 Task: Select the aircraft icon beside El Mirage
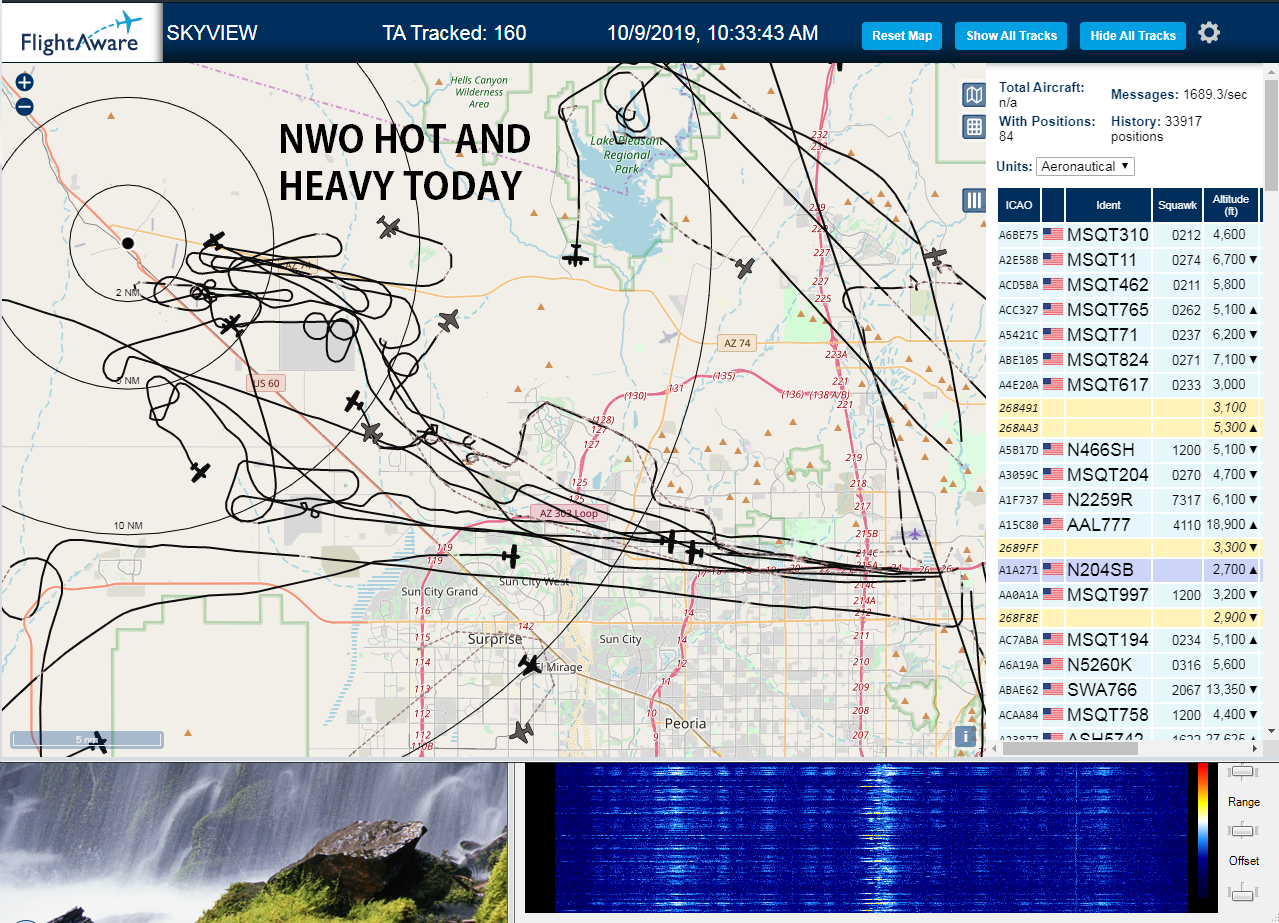[530, 664]
